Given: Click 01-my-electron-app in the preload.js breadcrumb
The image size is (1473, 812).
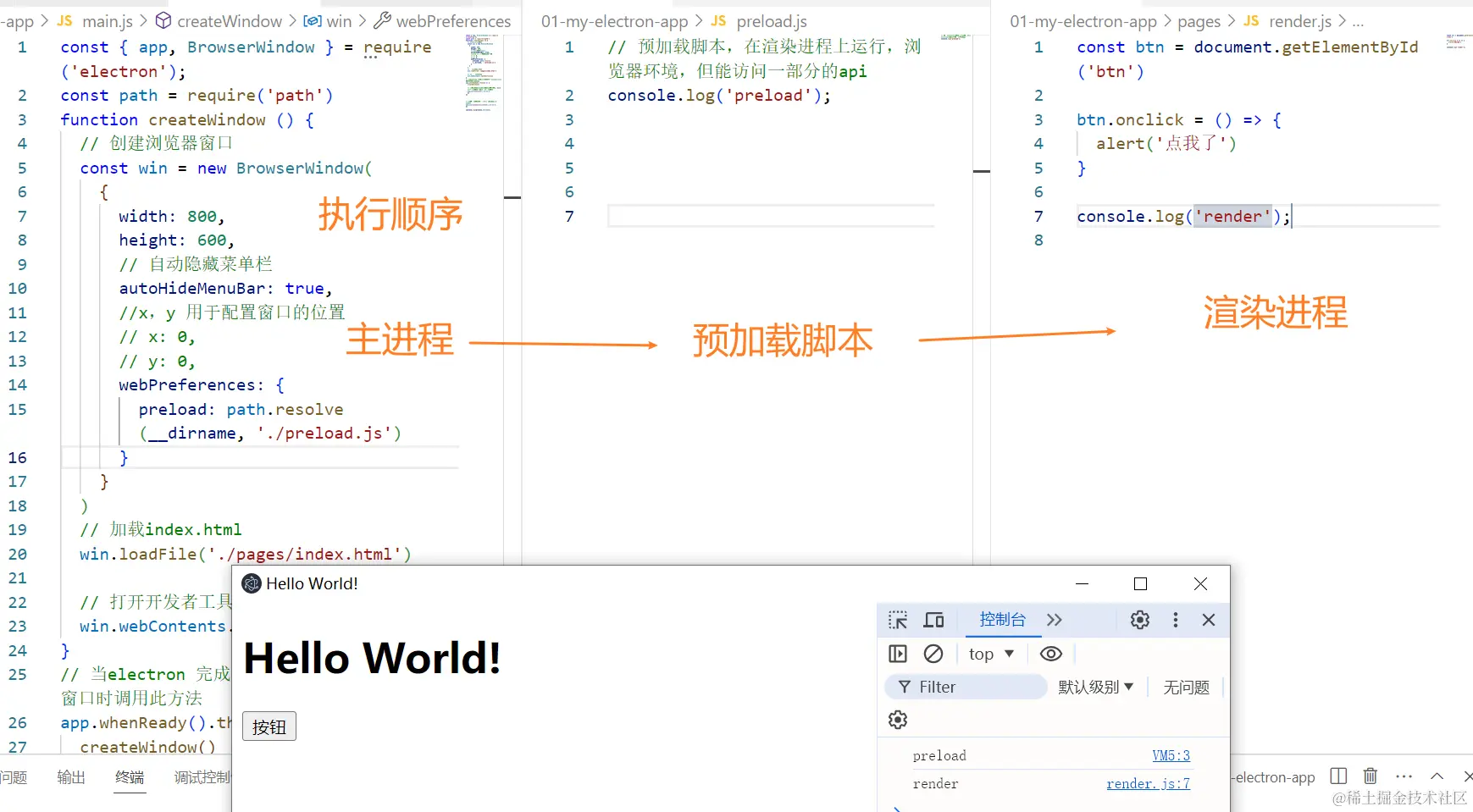Looking at the screenshot, I should [615, 21].
